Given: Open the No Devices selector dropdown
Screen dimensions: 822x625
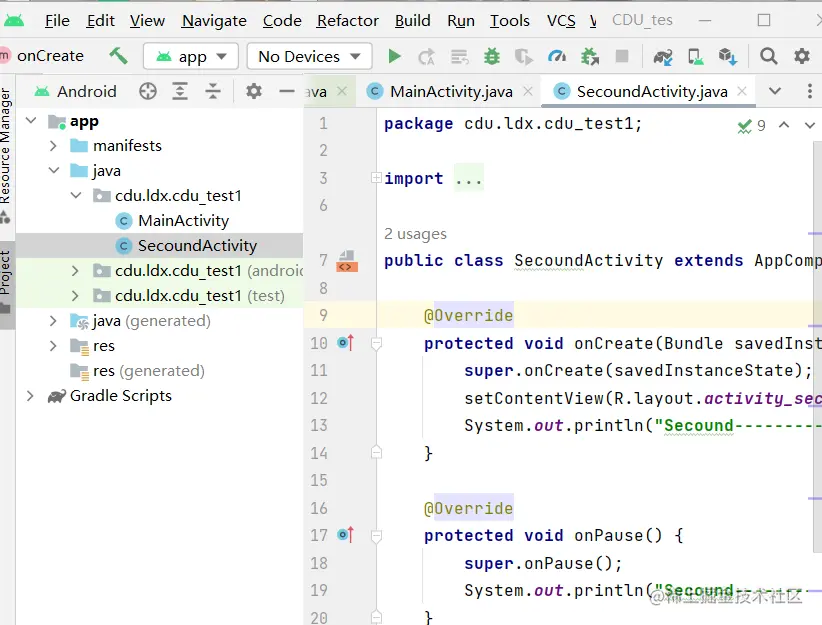Looking at the screenshot, I should pos(309,56).
